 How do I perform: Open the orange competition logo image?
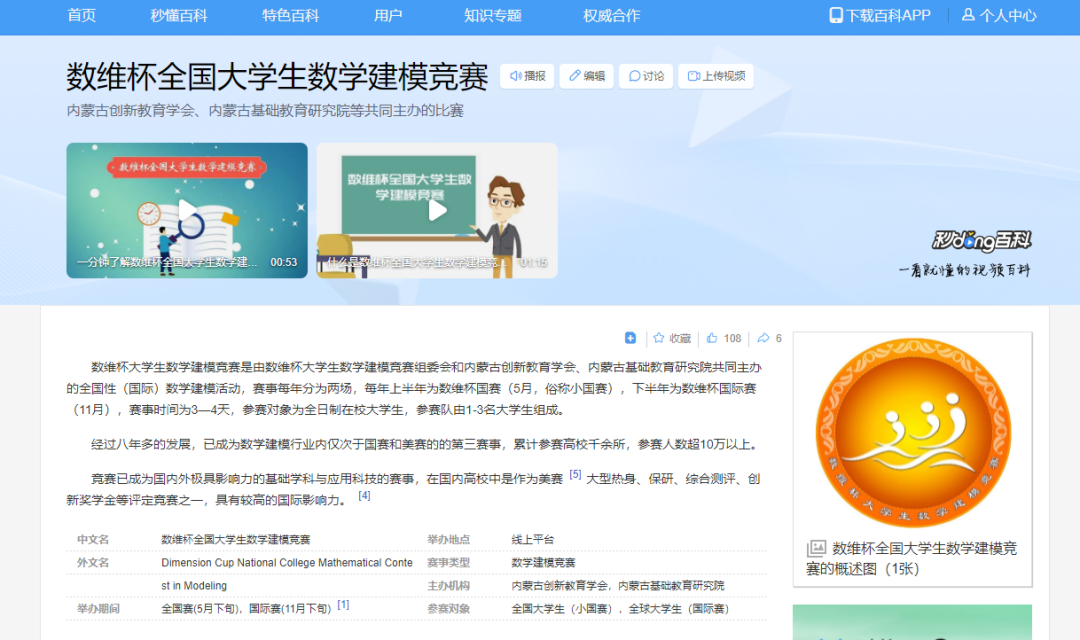click(913, 433)
